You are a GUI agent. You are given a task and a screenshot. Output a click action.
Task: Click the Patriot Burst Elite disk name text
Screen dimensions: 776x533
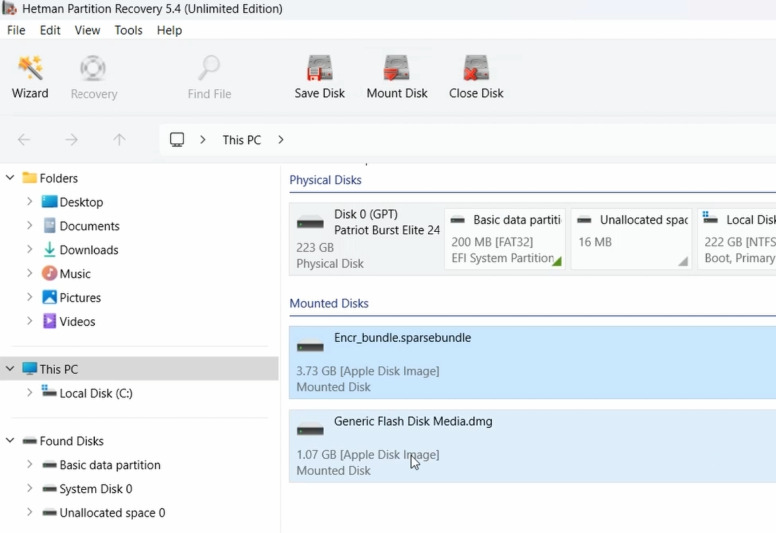point(387,230)
